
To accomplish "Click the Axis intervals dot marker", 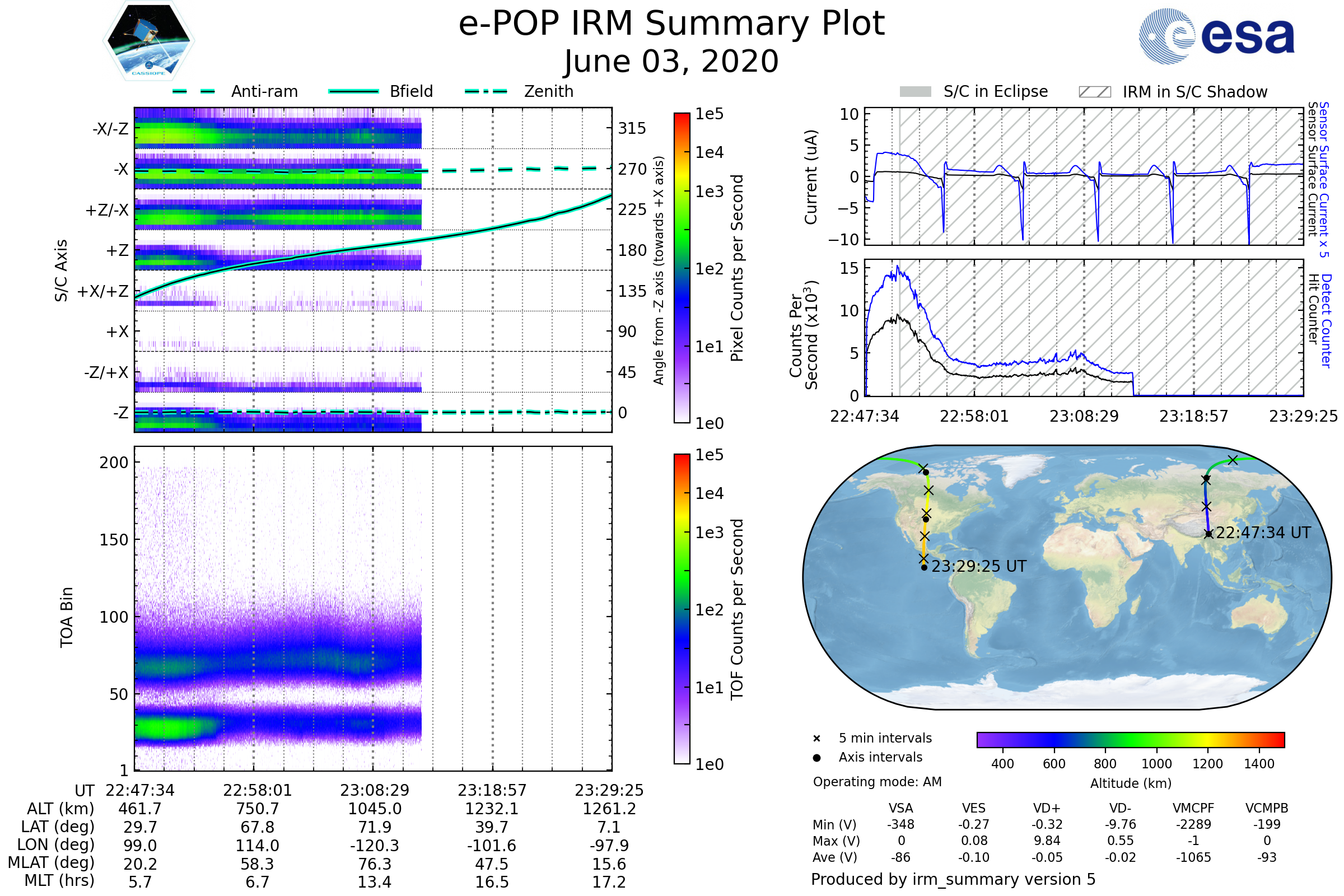I will 816,758.
